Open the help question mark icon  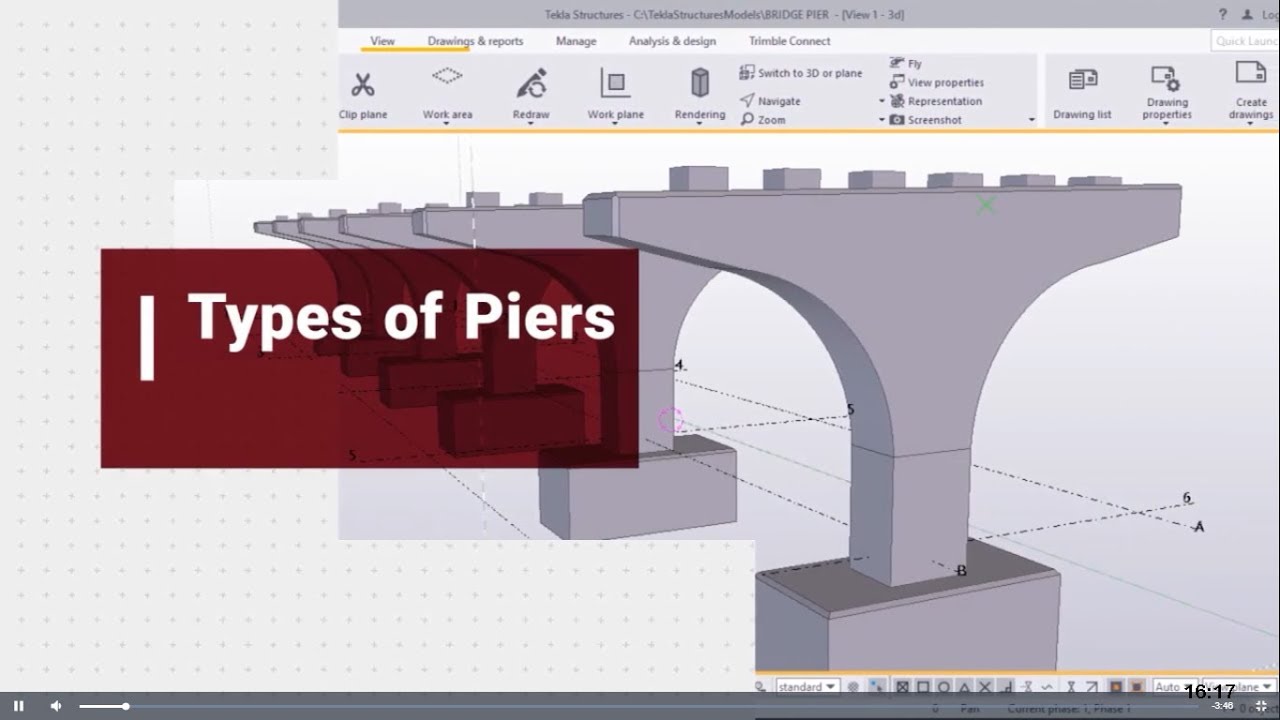pyautogui.click(x=1222, y=14)
